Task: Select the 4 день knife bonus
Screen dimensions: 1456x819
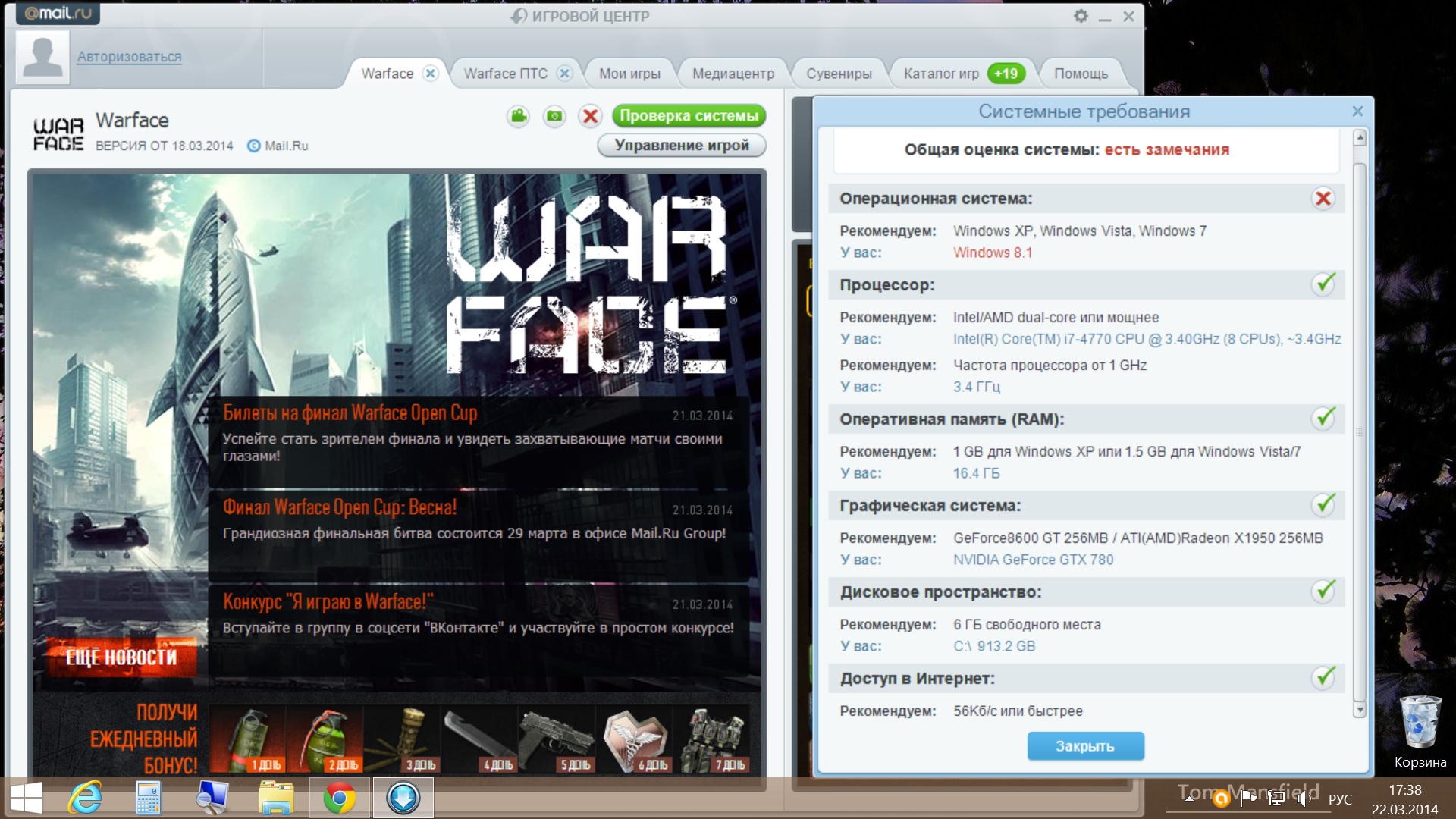Action: (479, 739)
